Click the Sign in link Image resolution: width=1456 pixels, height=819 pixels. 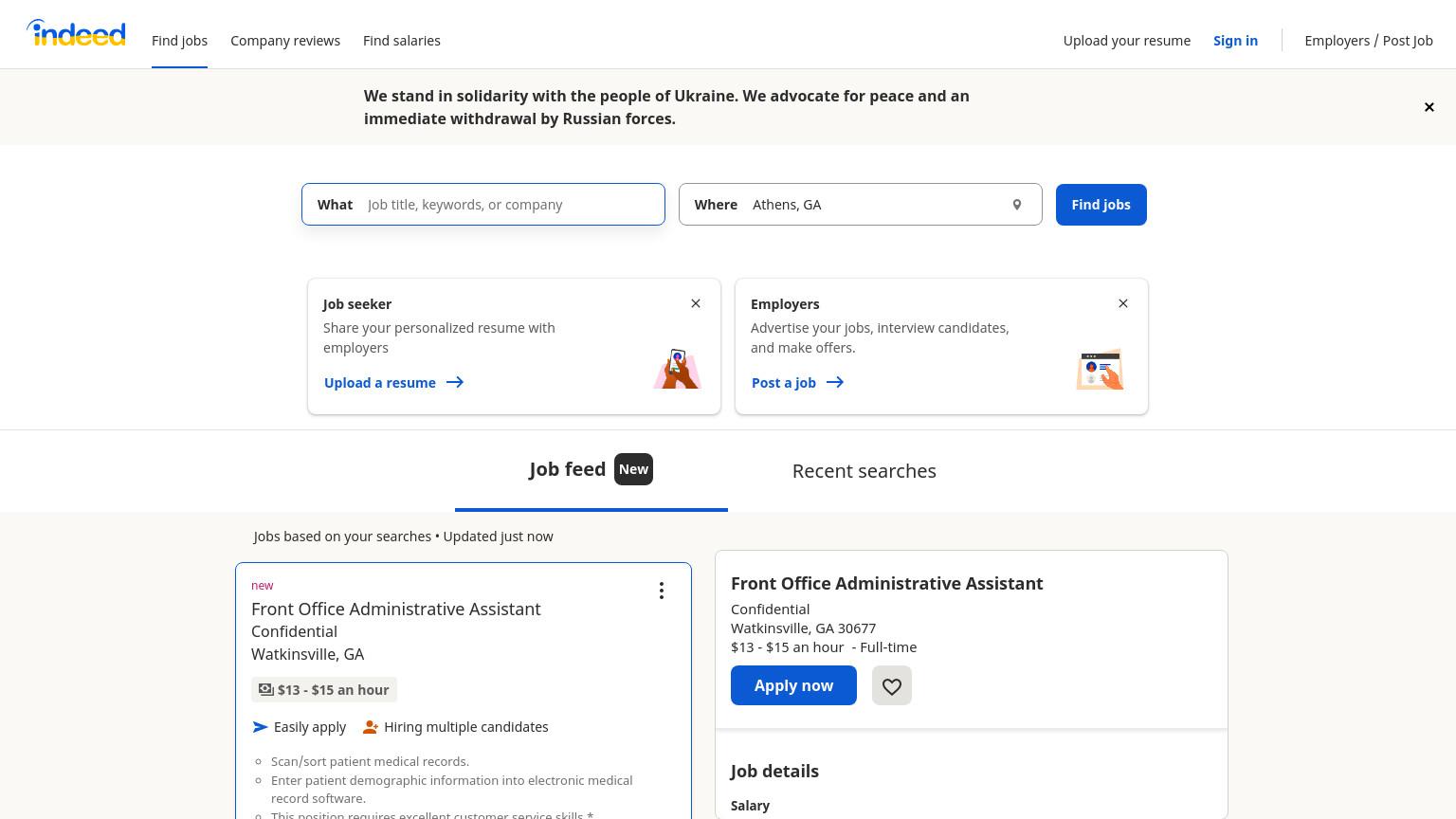click(1236, 41)
